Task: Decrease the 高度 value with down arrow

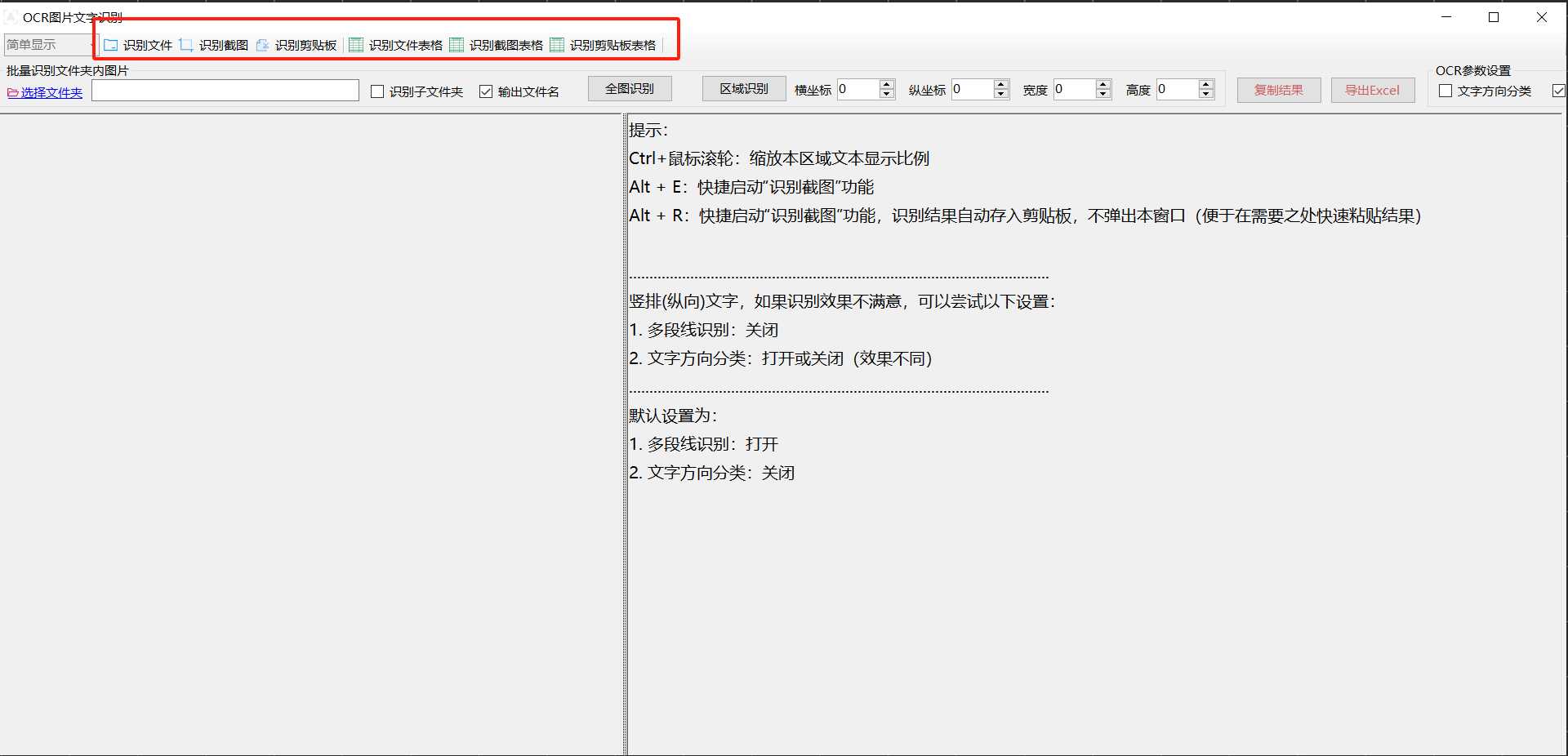Action: (x=1206, y=94)
